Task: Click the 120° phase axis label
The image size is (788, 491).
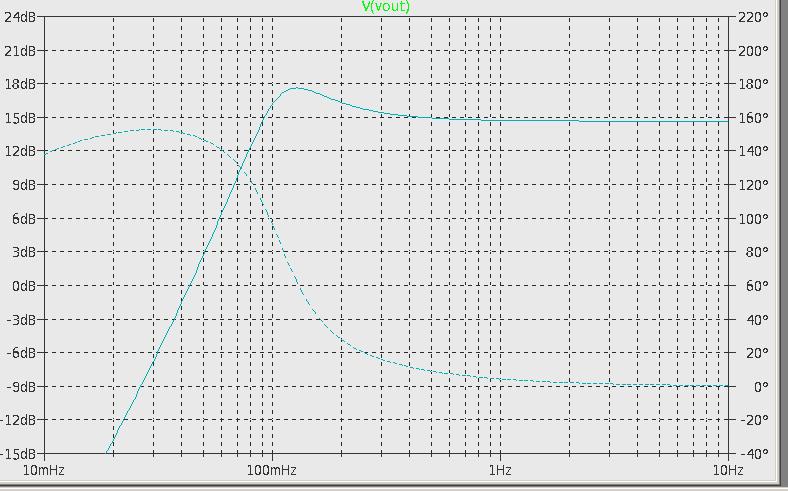Action: pyautogui.click(x=753, y=185)
